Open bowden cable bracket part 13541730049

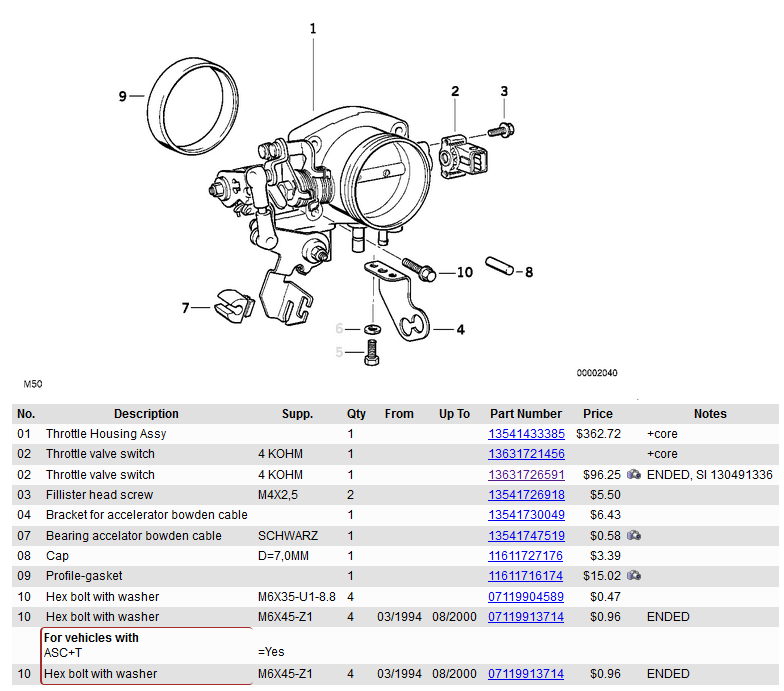coord(526,515)
